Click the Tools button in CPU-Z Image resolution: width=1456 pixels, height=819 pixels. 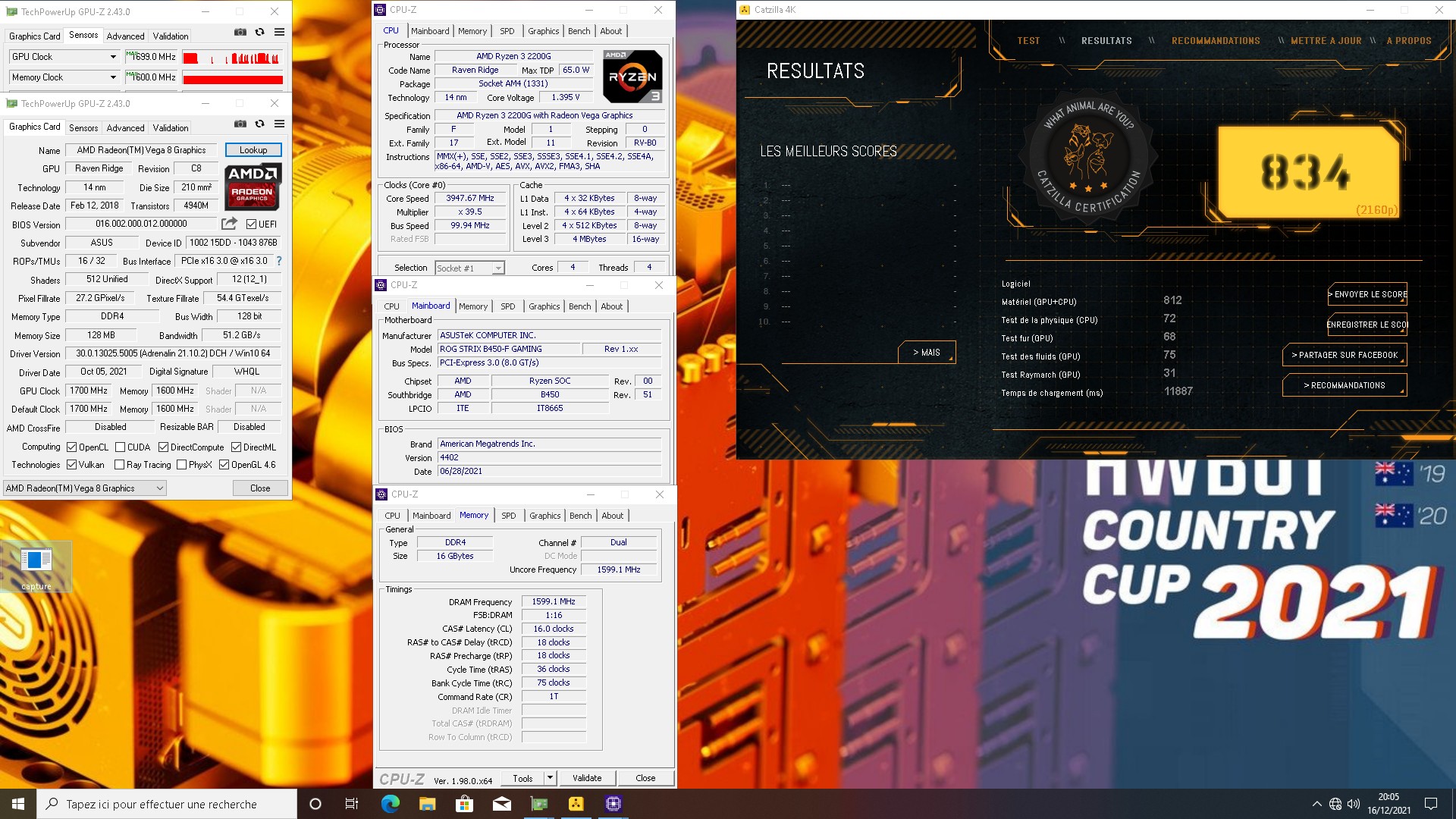(x=522, y=778)
